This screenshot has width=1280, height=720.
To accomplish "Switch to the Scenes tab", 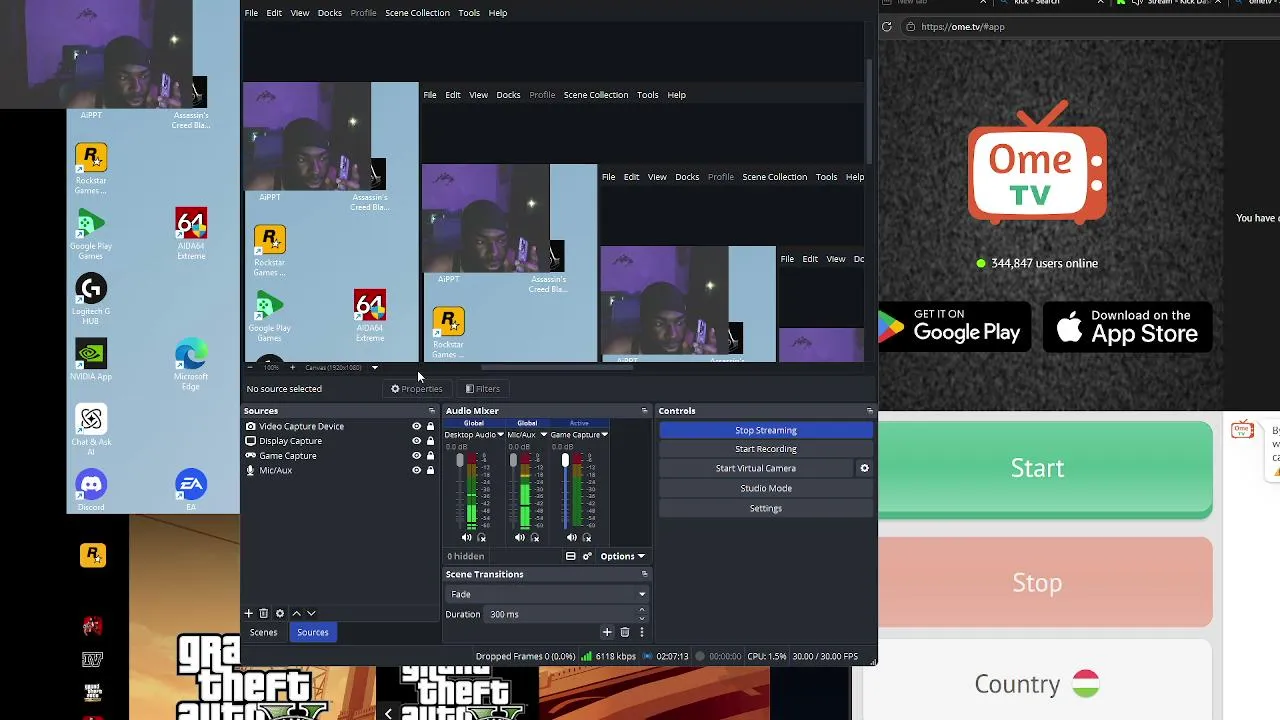I will tap(264, 632).
